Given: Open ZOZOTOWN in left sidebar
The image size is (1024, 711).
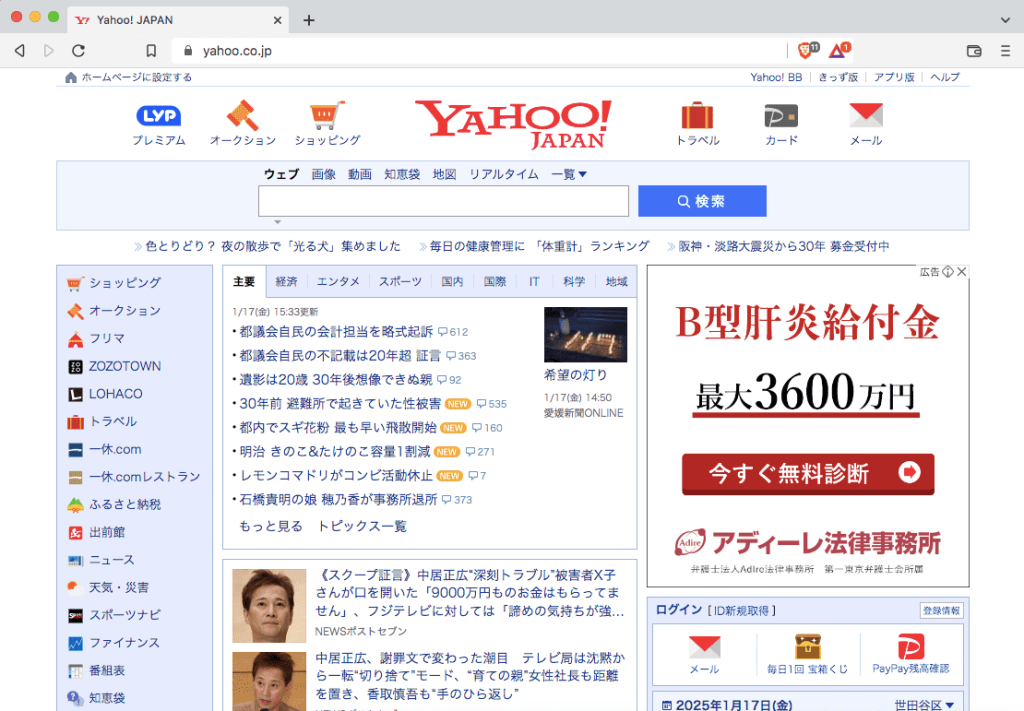Looking at the screenshot, I should point(114,366).
